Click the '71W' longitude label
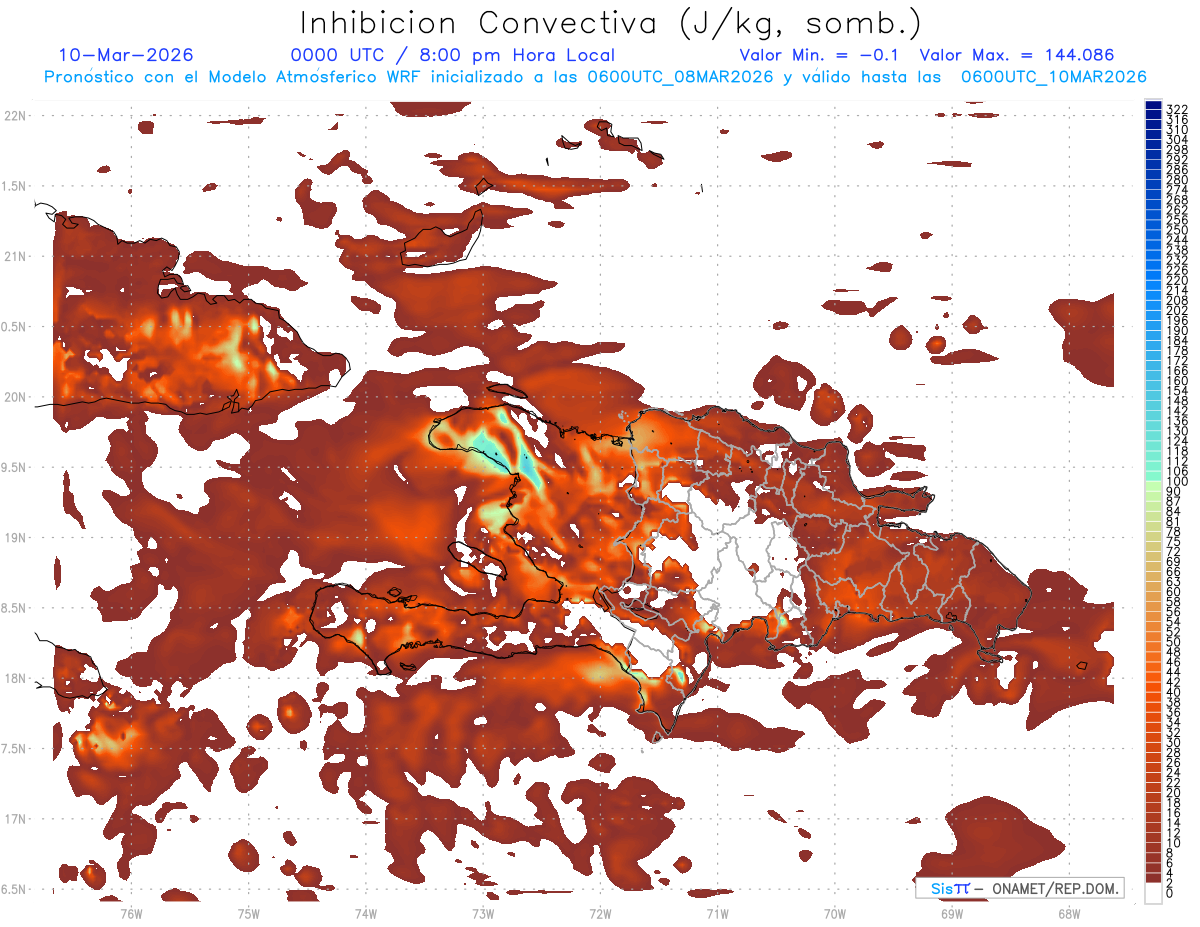The image size is (1200, 927). pyautogui.click(x=717, y=912)
